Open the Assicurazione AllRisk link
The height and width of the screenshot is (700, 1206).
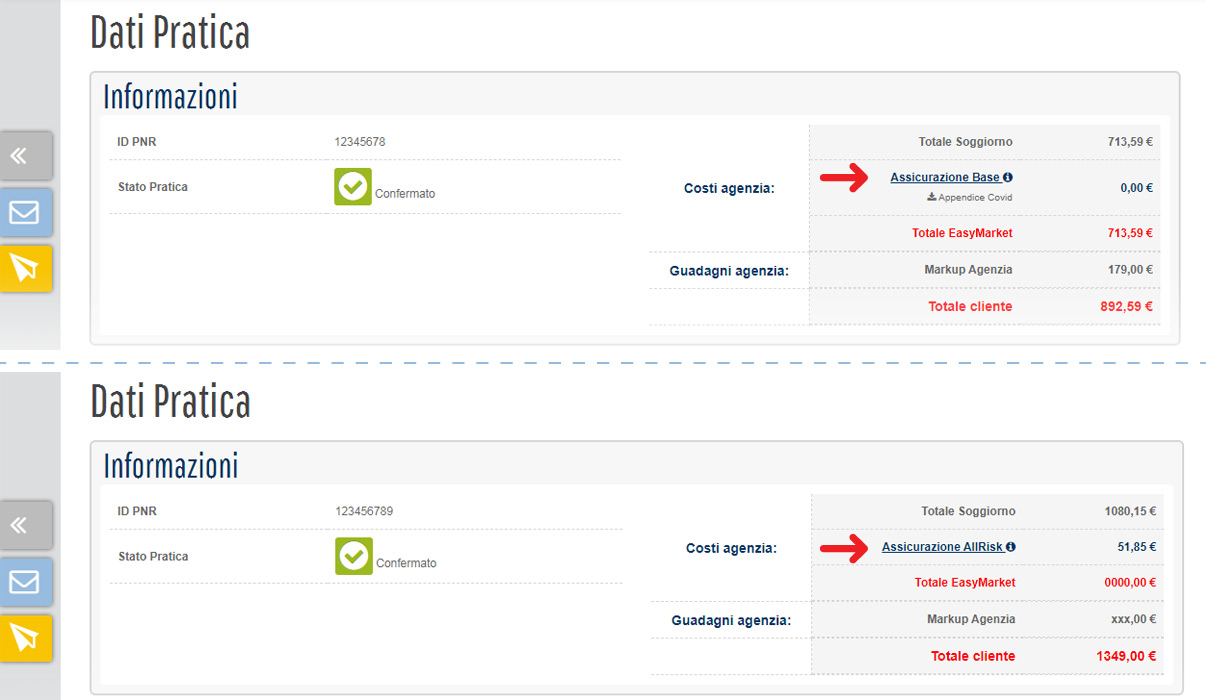tap(942, 547)
